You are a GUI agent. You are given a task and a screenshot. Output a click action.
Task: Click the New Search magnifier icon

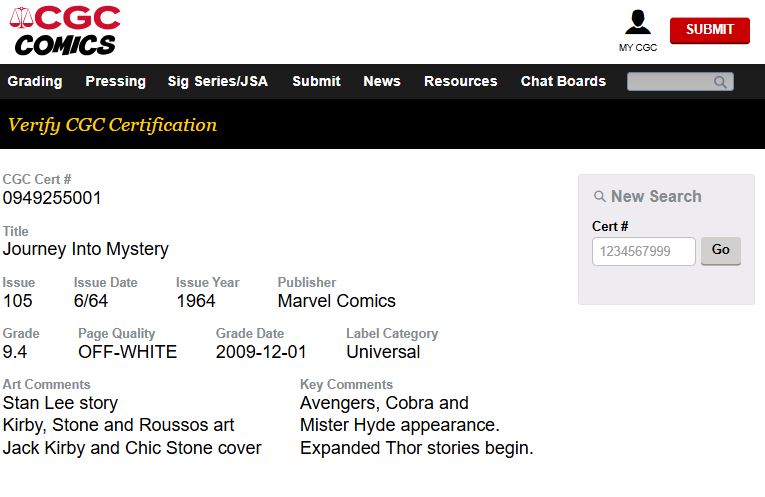600,197
